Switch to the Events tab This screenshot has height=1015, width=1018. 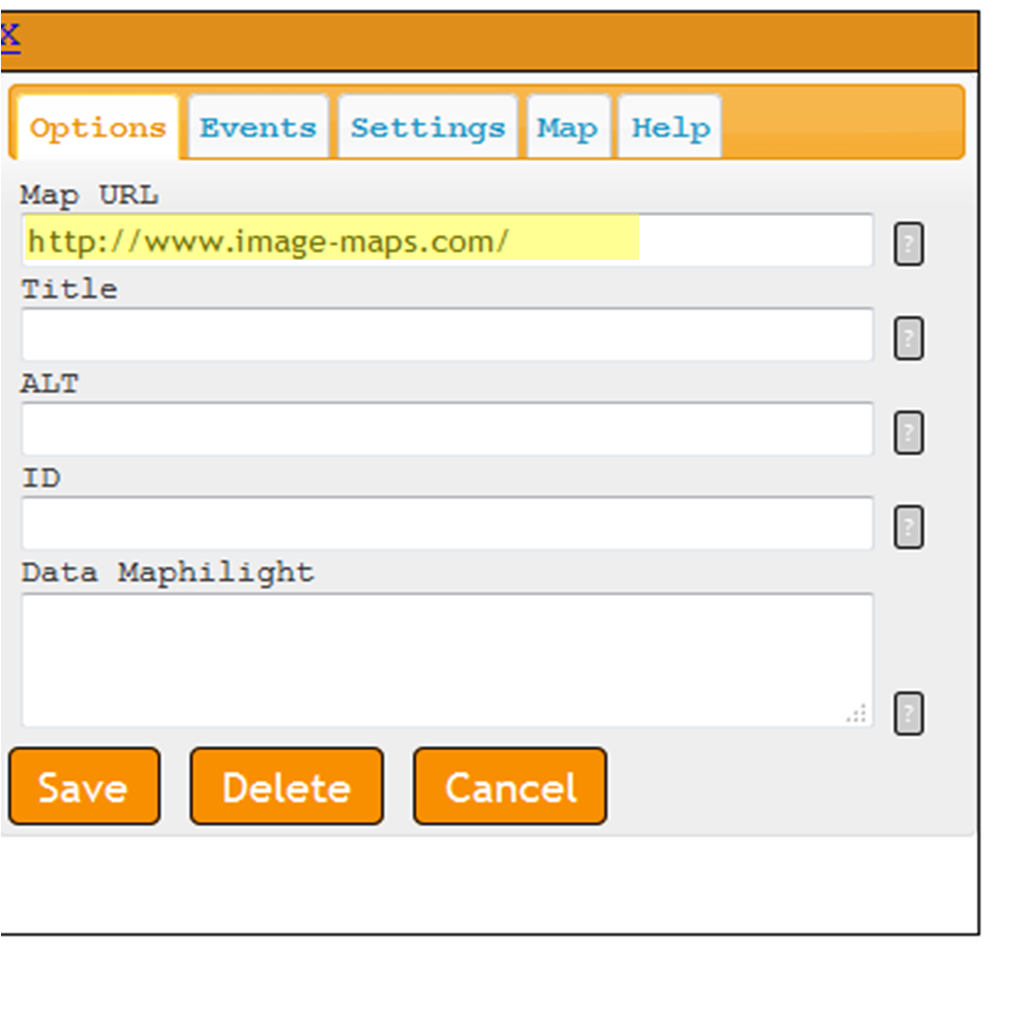click(258, 127)
